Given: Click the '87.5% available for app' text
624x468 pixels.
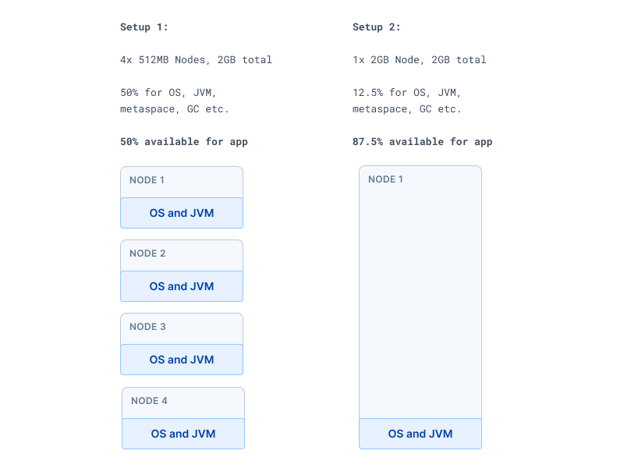Looking at the screenshot, I should click(422, 142).
